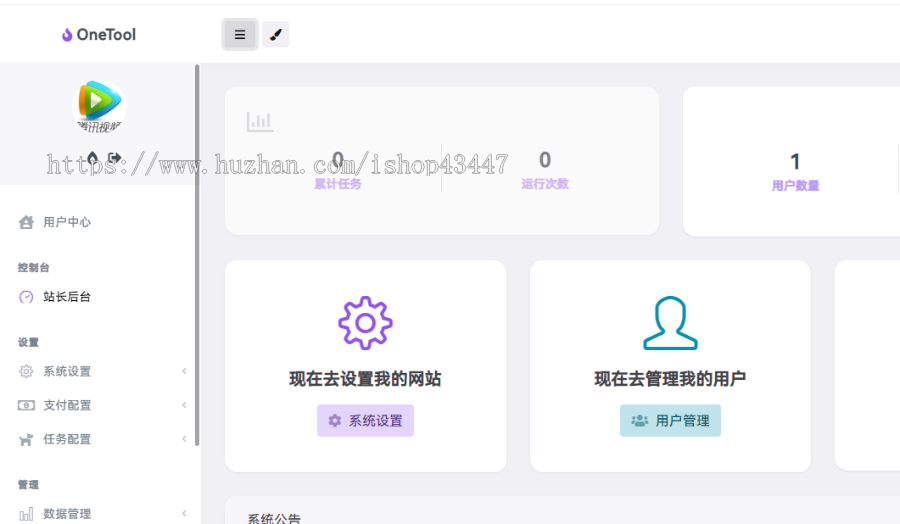The image size is (900, 524).
Task: Open 系统设置 sidebar menu item
Action: point(67,371)
